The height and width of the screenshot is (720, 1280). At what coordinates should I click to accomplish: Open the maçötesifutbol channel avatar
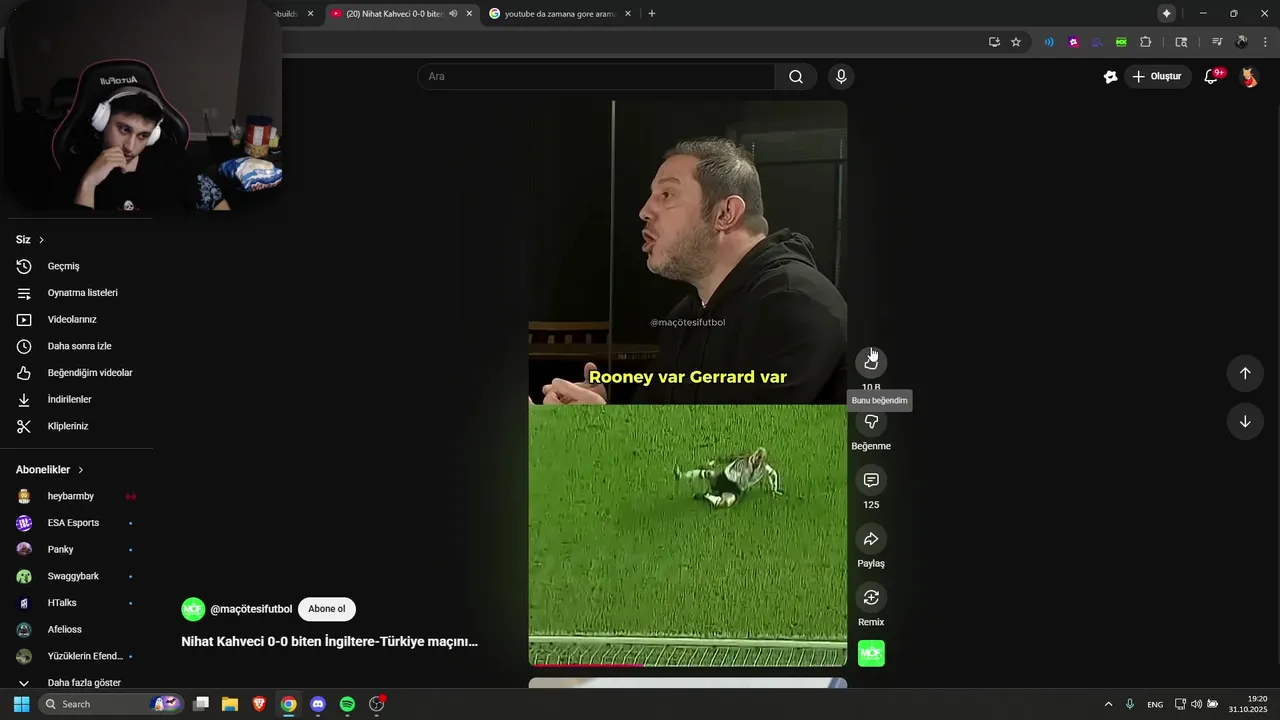tap(193, 609)
